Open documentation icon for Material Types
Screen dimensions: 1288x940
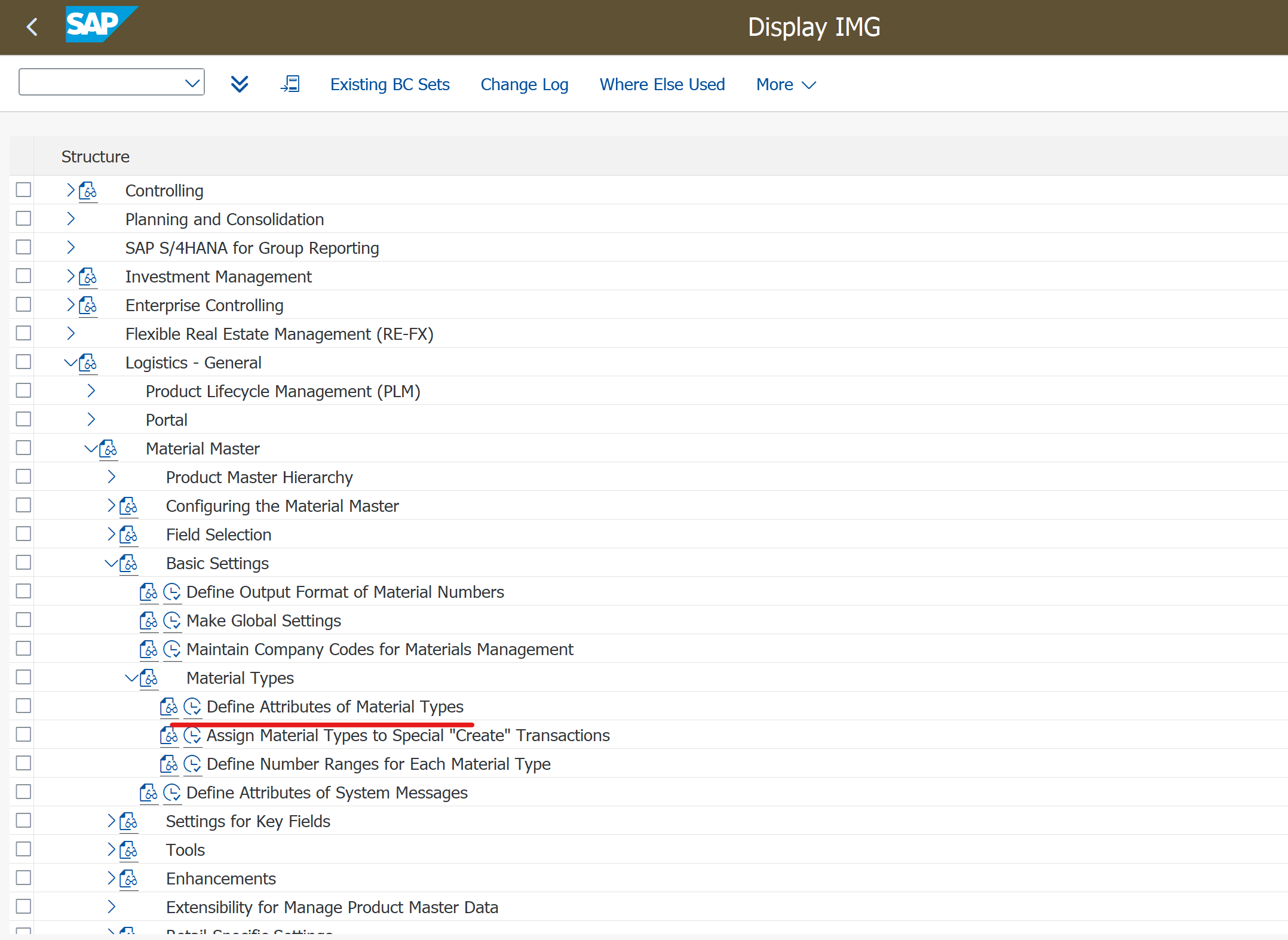(149, 678)
